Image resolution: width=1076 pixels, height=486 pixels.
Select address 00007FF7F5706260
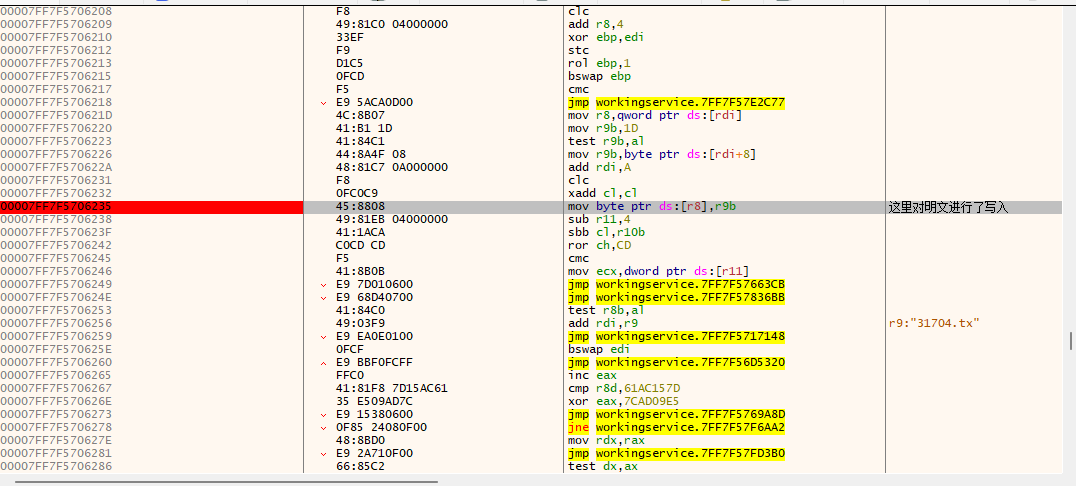[x=56, y=362]
